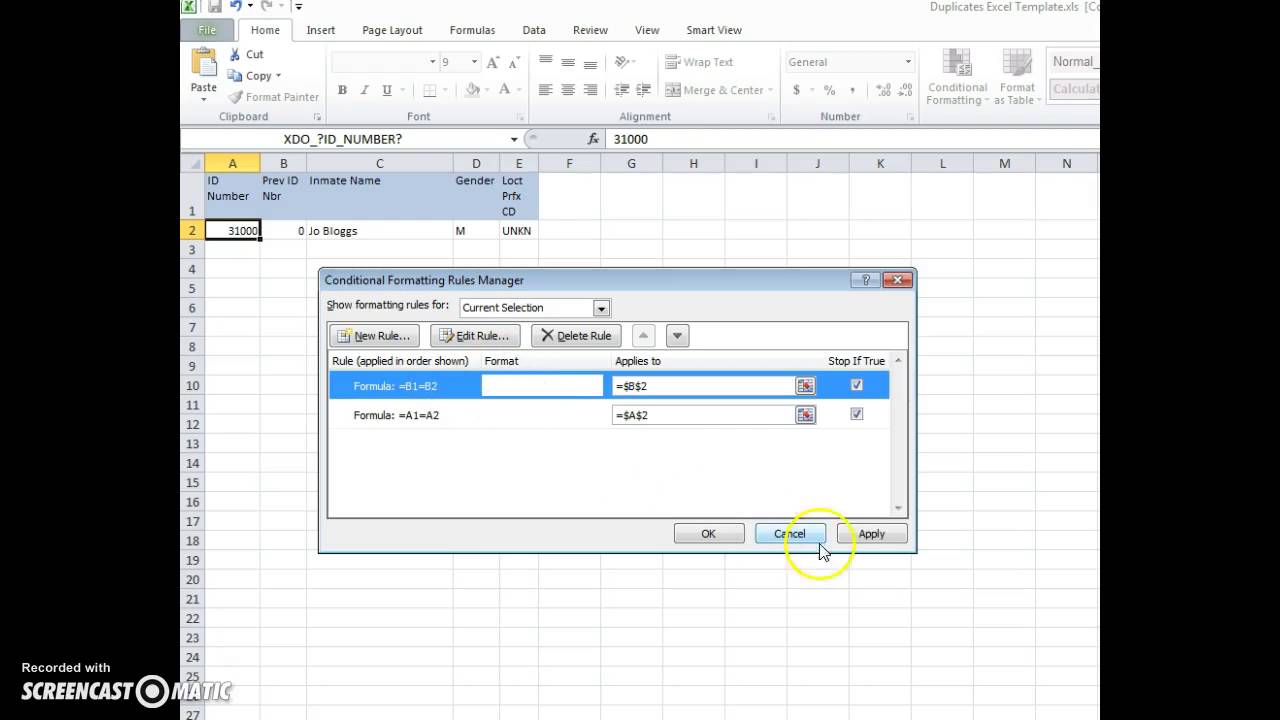Open the Font Color A button
This screenshot has width=1280, height=720.
tap(505, 90)
